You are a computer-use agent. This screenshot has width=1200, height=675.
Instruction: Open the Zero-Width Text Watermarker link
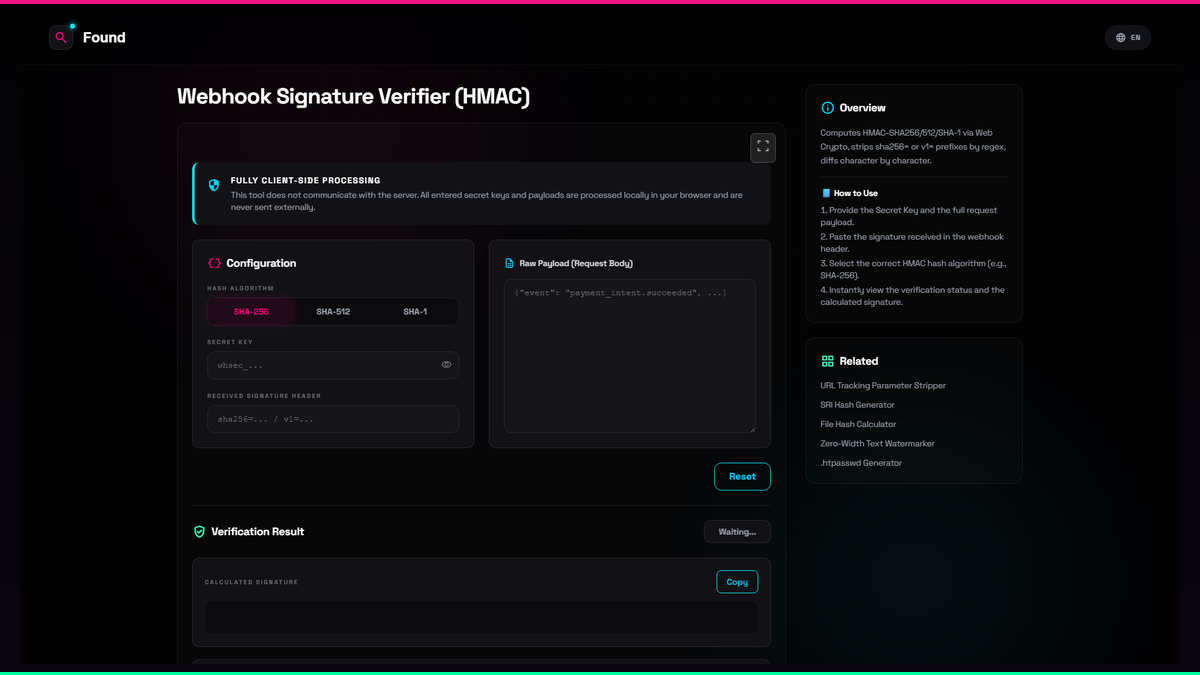(877, 443)
